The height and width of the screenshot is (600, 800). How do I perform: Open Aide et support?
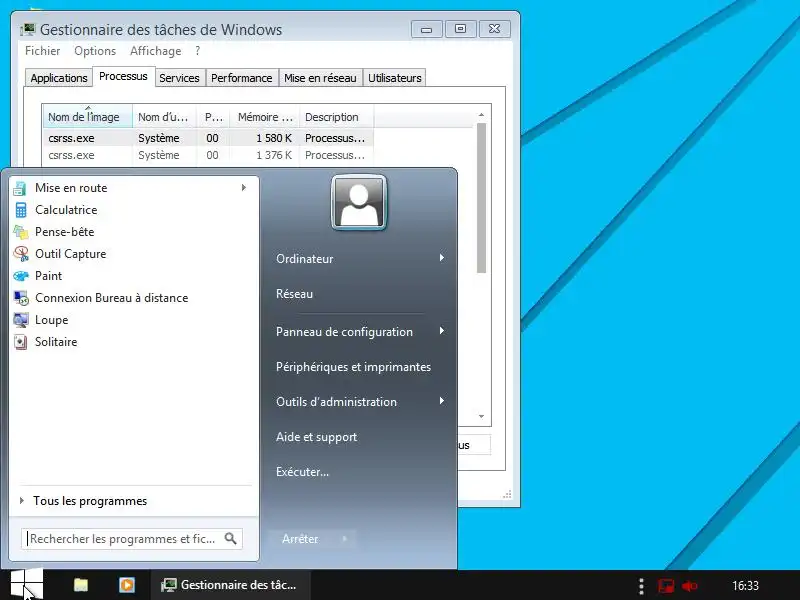316,437
